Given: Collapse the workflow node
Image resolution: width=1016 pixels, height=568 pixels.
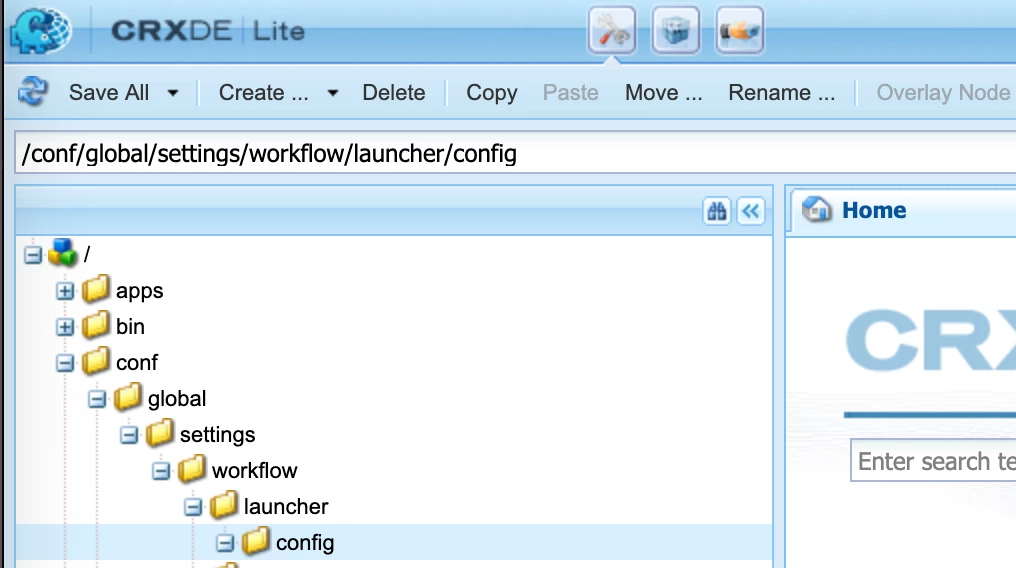Looking at the screenshot, I should [x=161, y=471].
